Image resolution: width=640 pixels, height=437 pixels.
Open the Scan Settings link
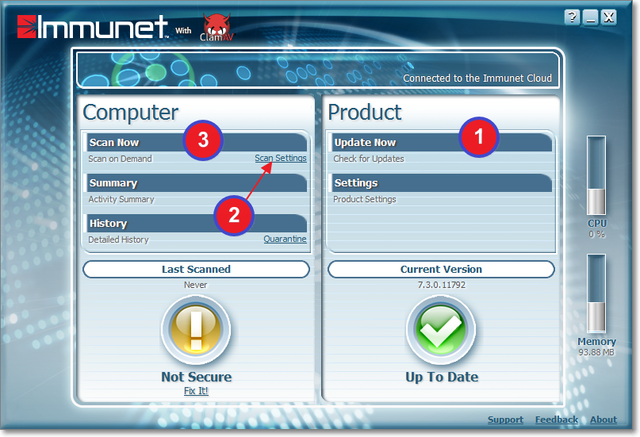[x=280, y=158]
